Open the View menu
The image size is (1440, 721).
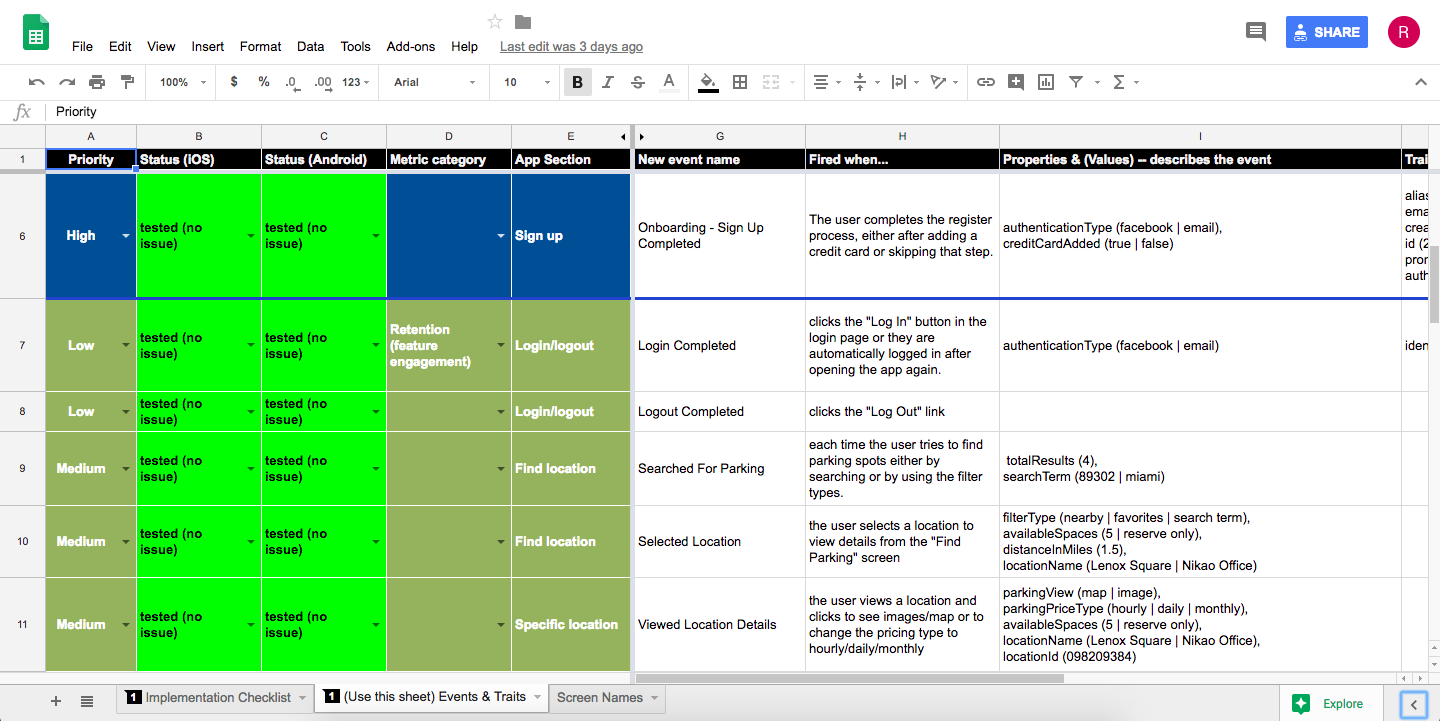(x=161, y=46)
